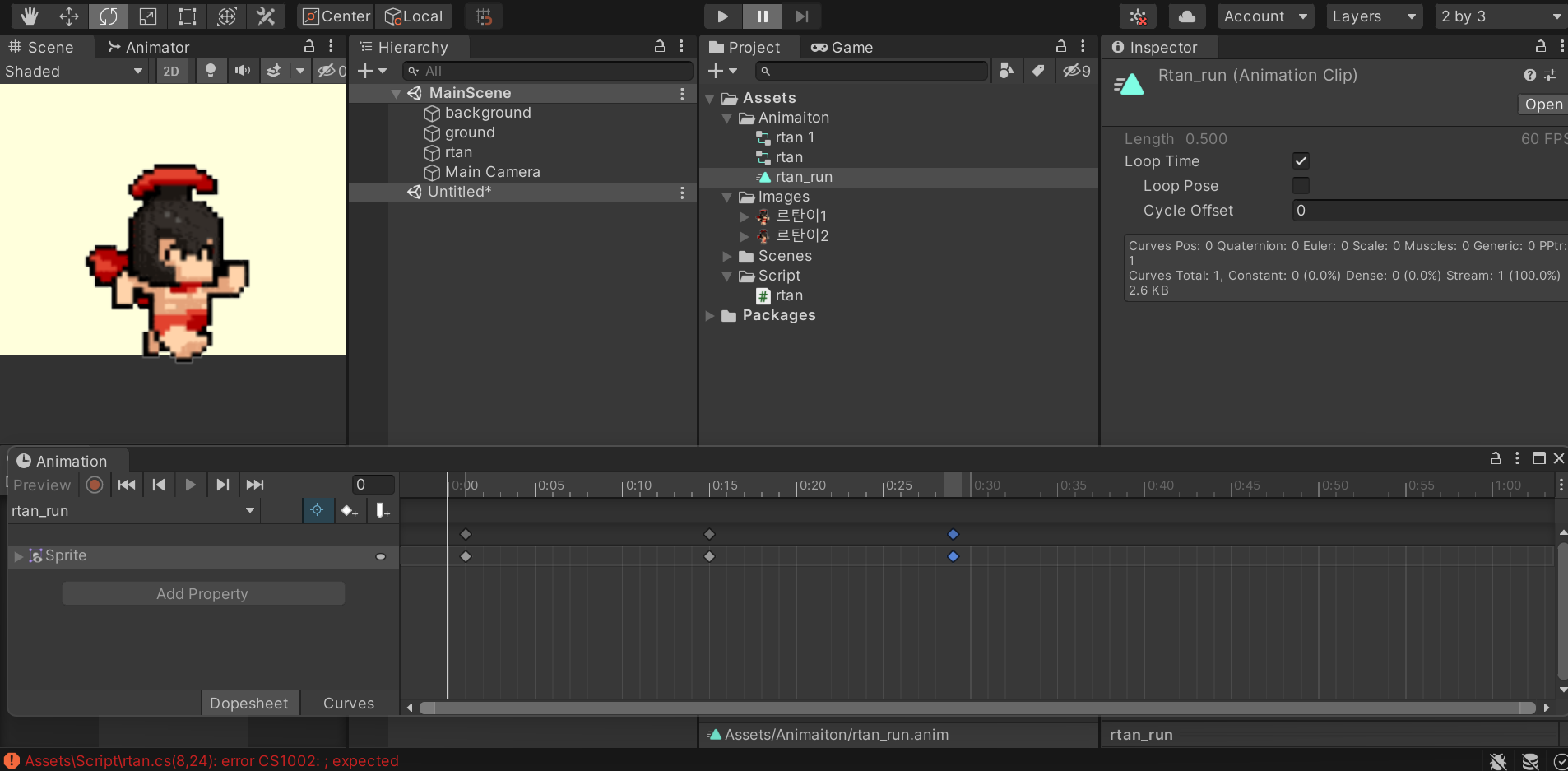The width and height of the screenshot is (1568, 771).
Task: Click the Add Keyframe icon
Action: 350,511
